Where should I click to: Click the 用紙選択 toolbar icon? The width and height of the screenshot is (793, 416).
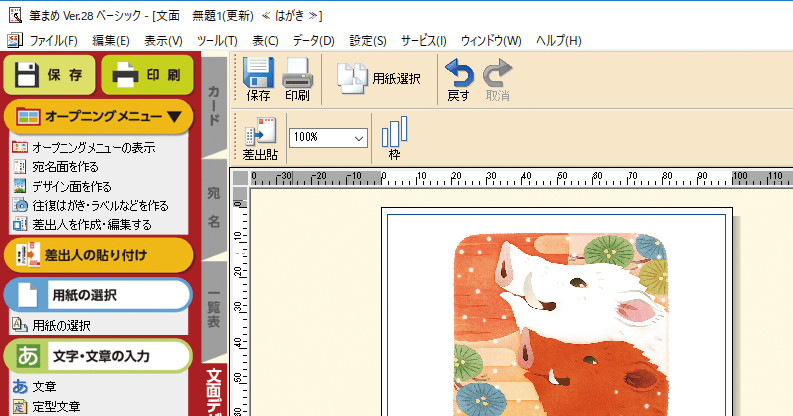point(379,79)
